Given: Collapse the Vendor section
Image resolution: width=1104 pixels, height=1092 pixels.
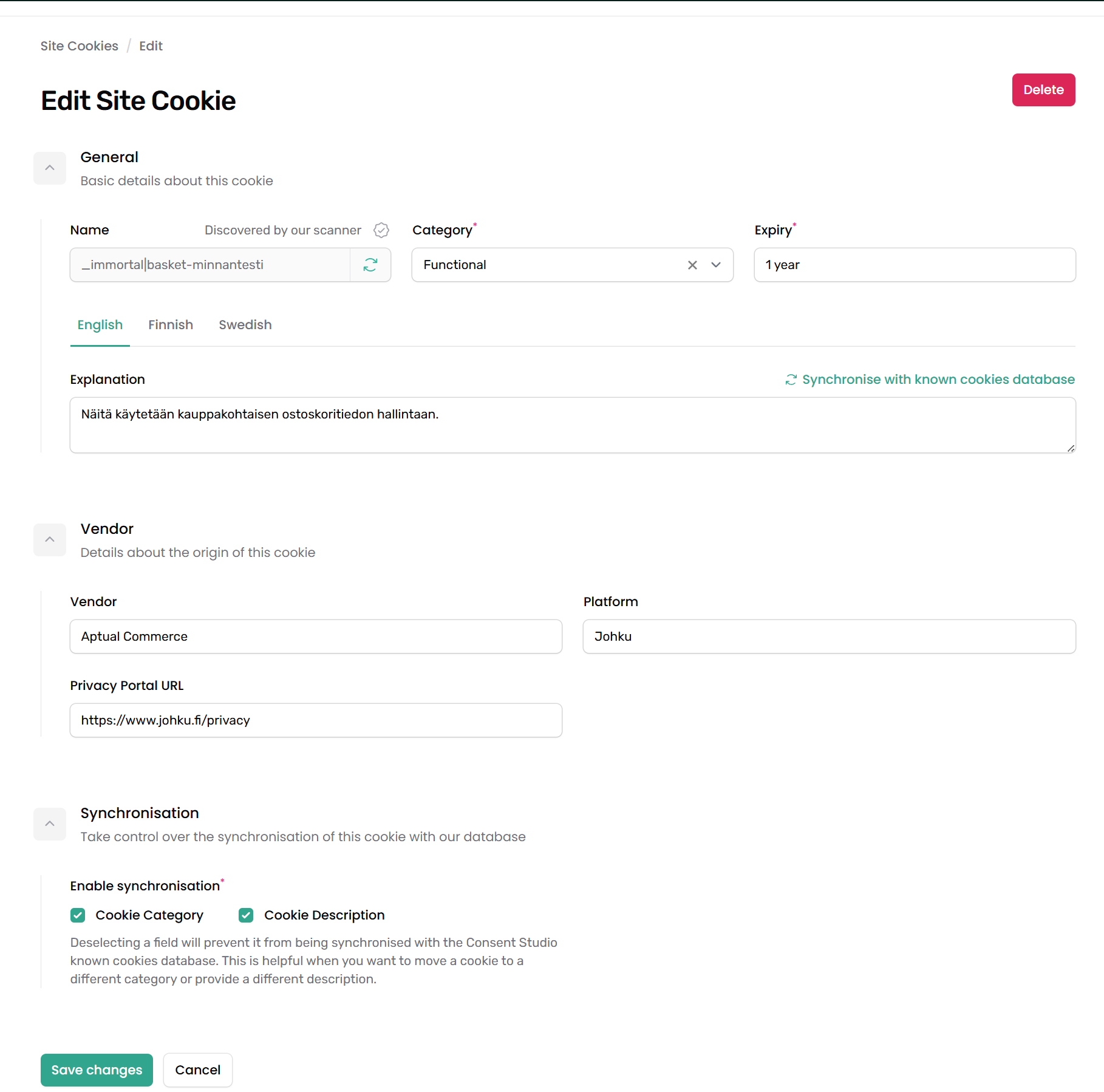Looking at the screenshot, I should coord(50,540).
